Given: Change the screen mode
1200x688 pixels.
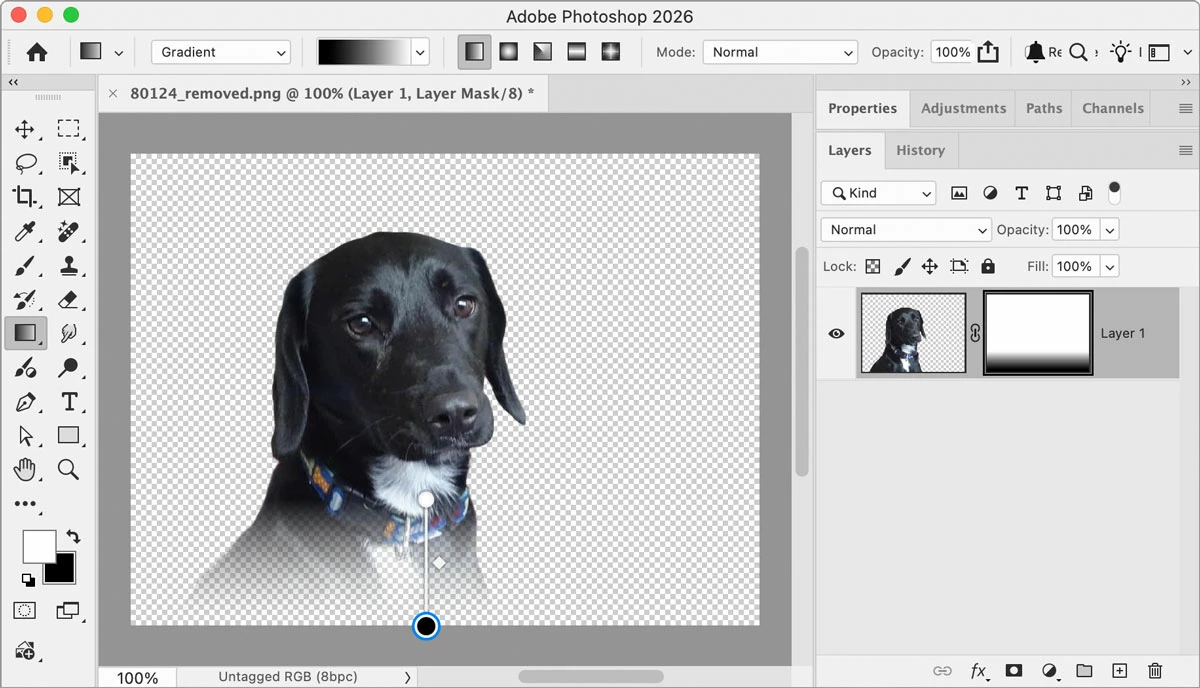Looking at the screenshot, I should (x=68, y=610).
